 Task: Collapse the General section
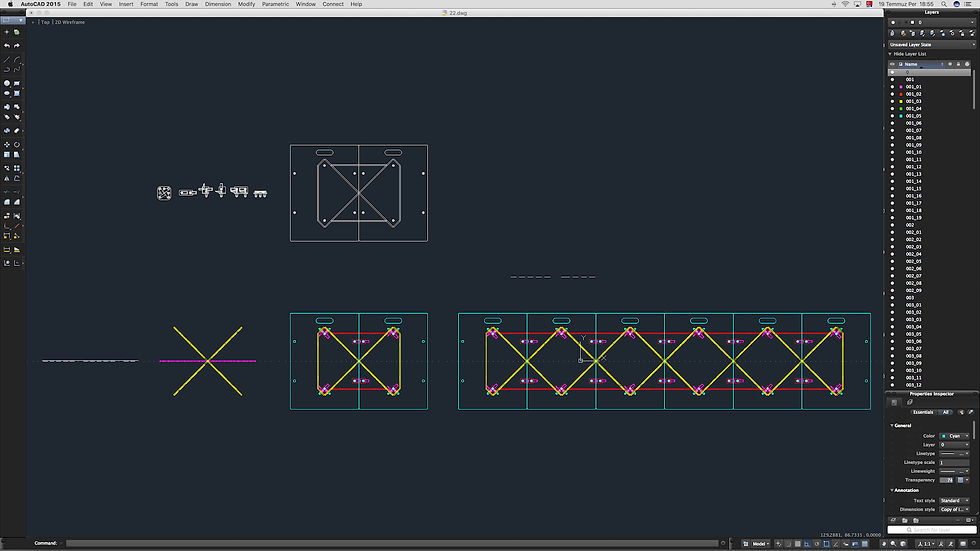click(892, 425)
